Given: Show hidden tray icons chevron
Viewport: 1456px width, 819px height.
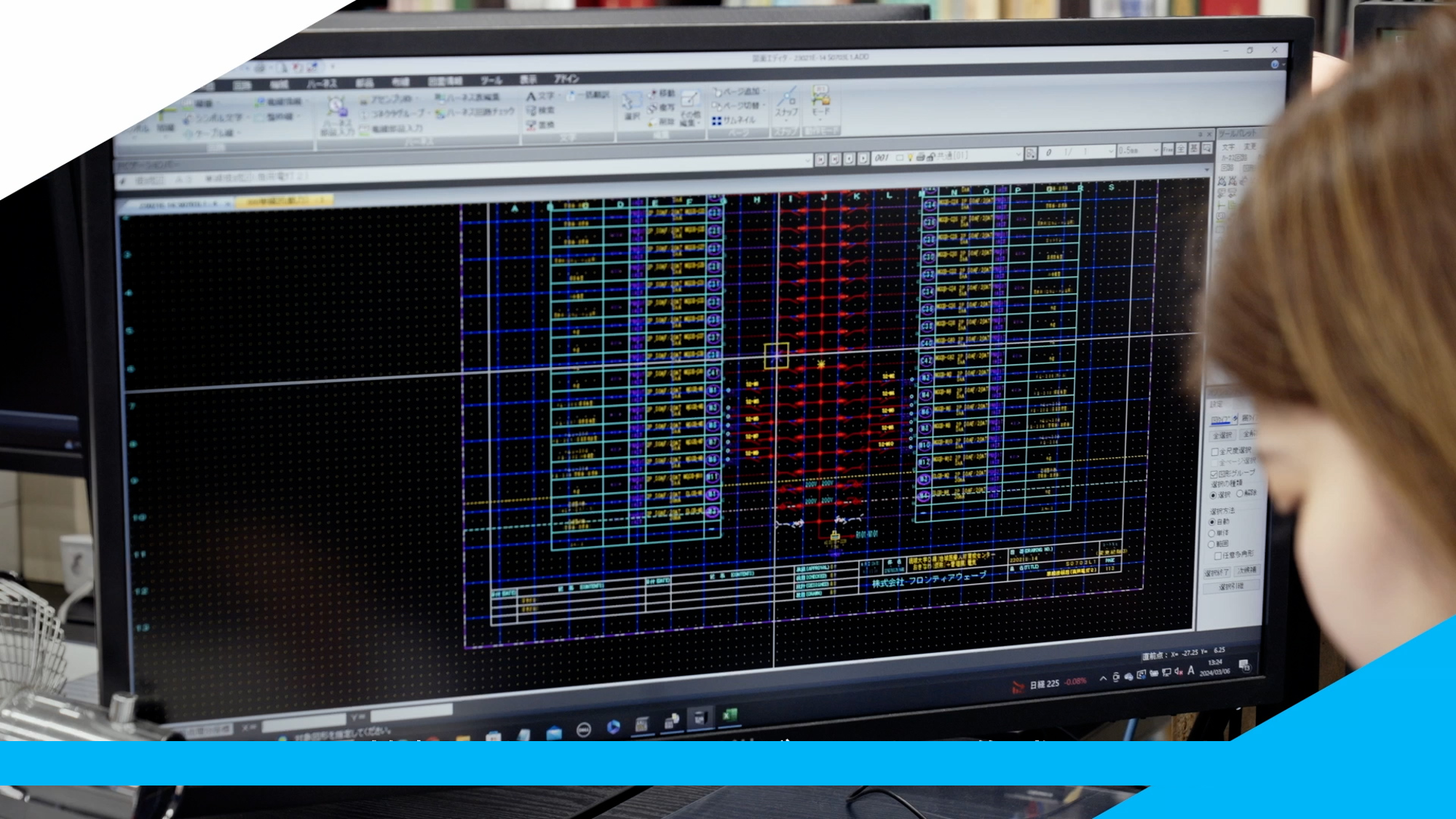Looking at the screenshot, I should click(1103, 678).
